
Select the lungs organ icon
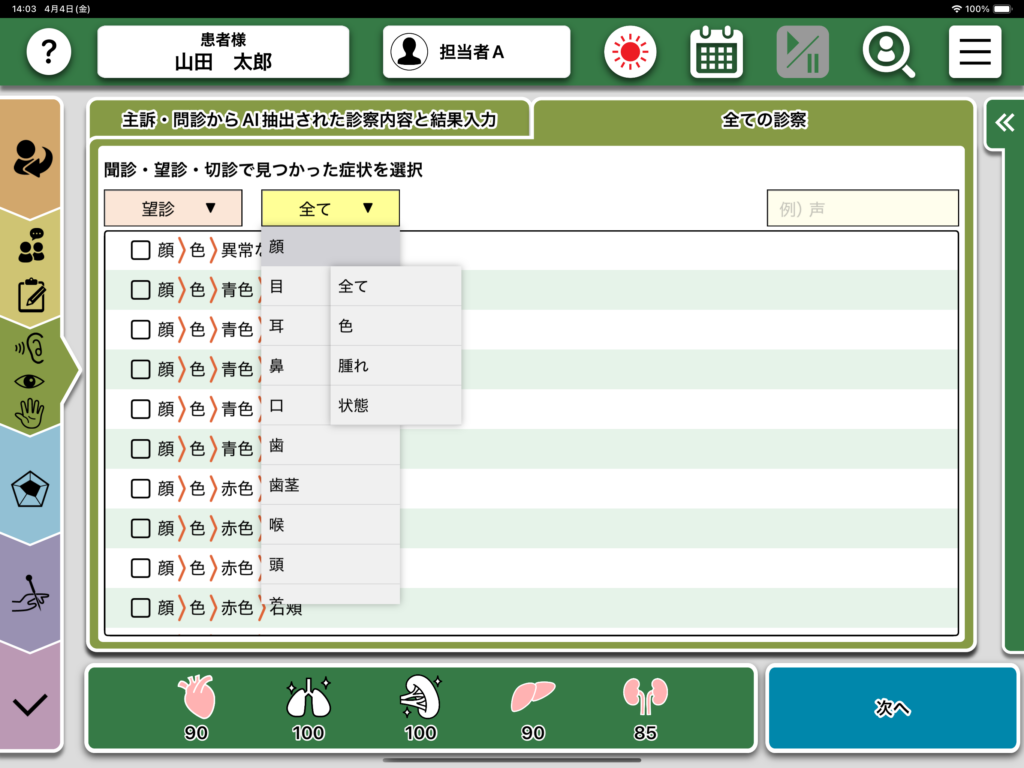(308, 698)
